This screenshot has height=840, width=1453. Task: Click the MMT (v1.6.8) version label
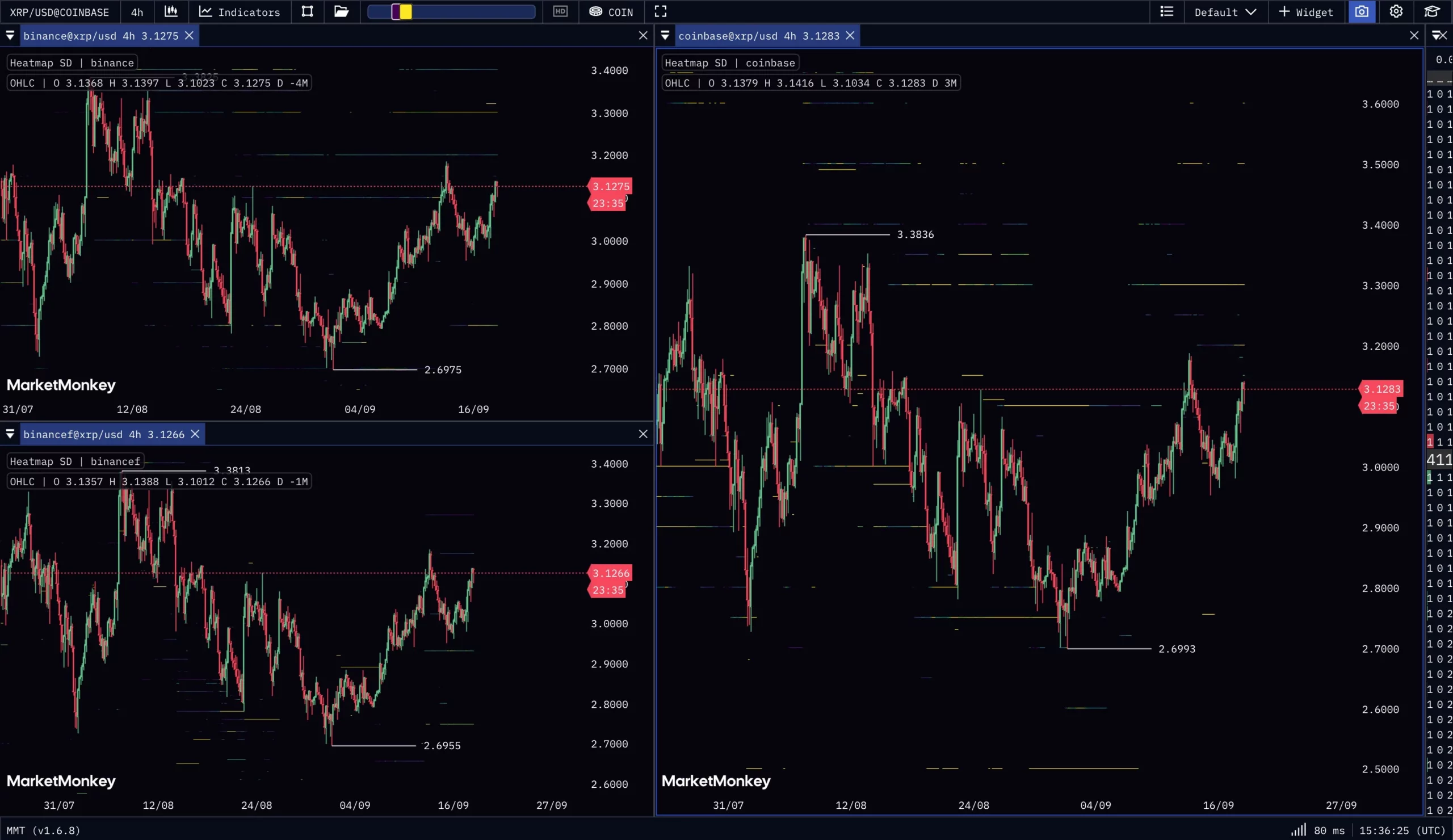click(x=43, y=831)
